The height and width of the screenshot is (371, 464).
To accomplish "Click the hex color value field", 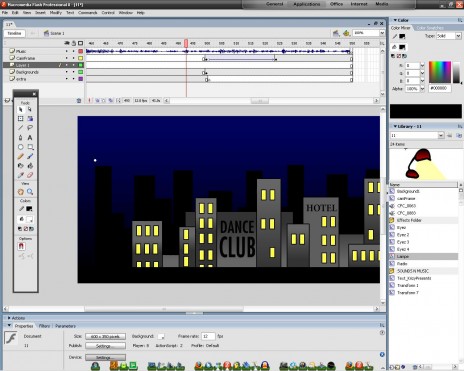I will click(440, 89).
